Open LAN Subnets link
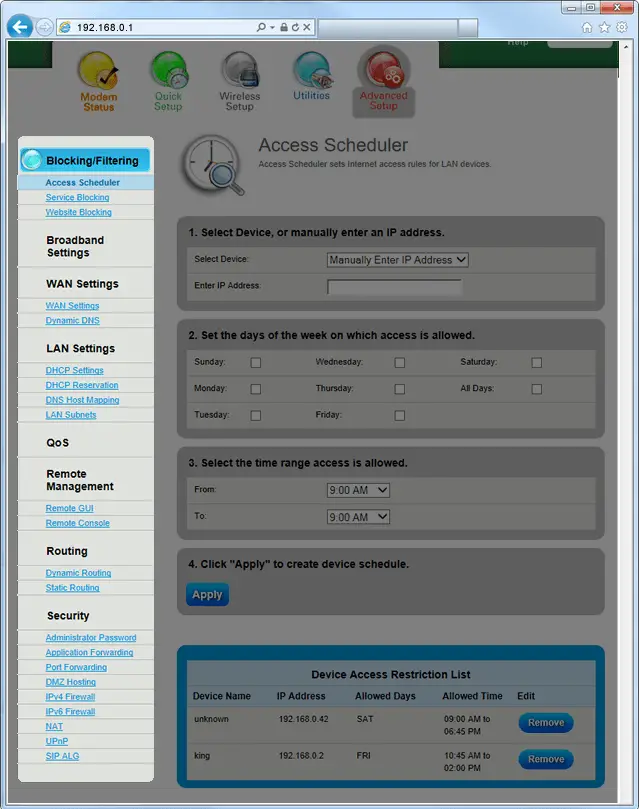 pos(71,415)
